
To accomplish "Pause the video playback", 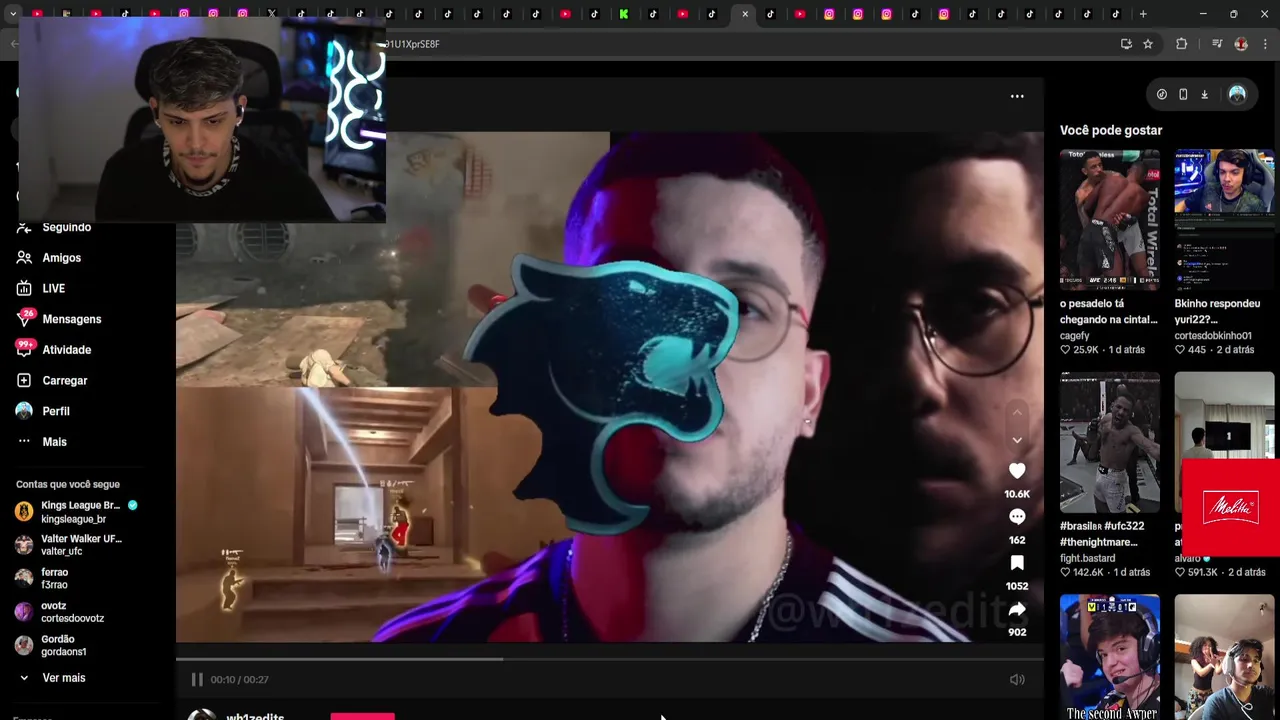I will coord(197,679).
